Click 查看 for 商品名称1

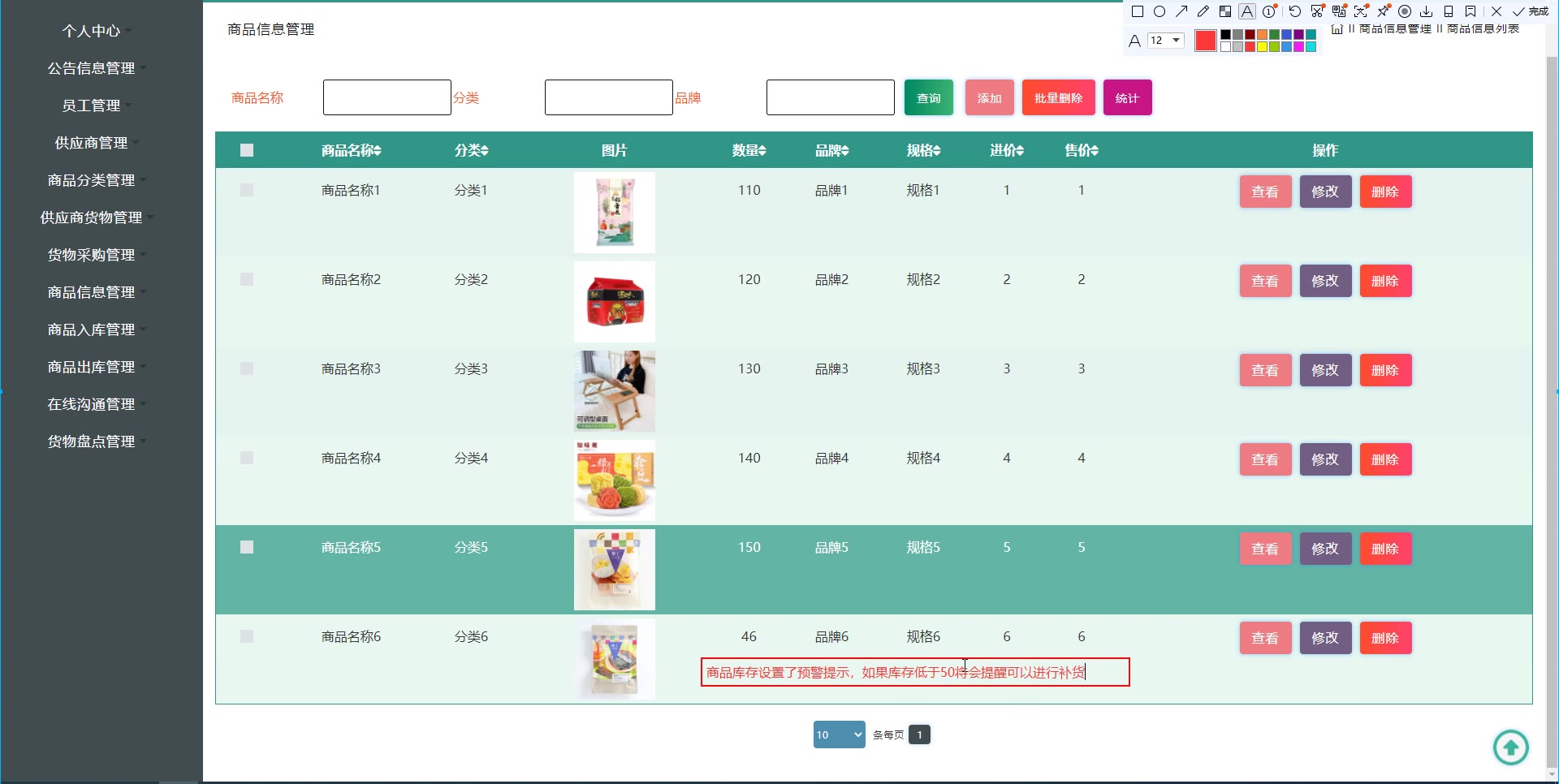click(x=1265, y=192)
